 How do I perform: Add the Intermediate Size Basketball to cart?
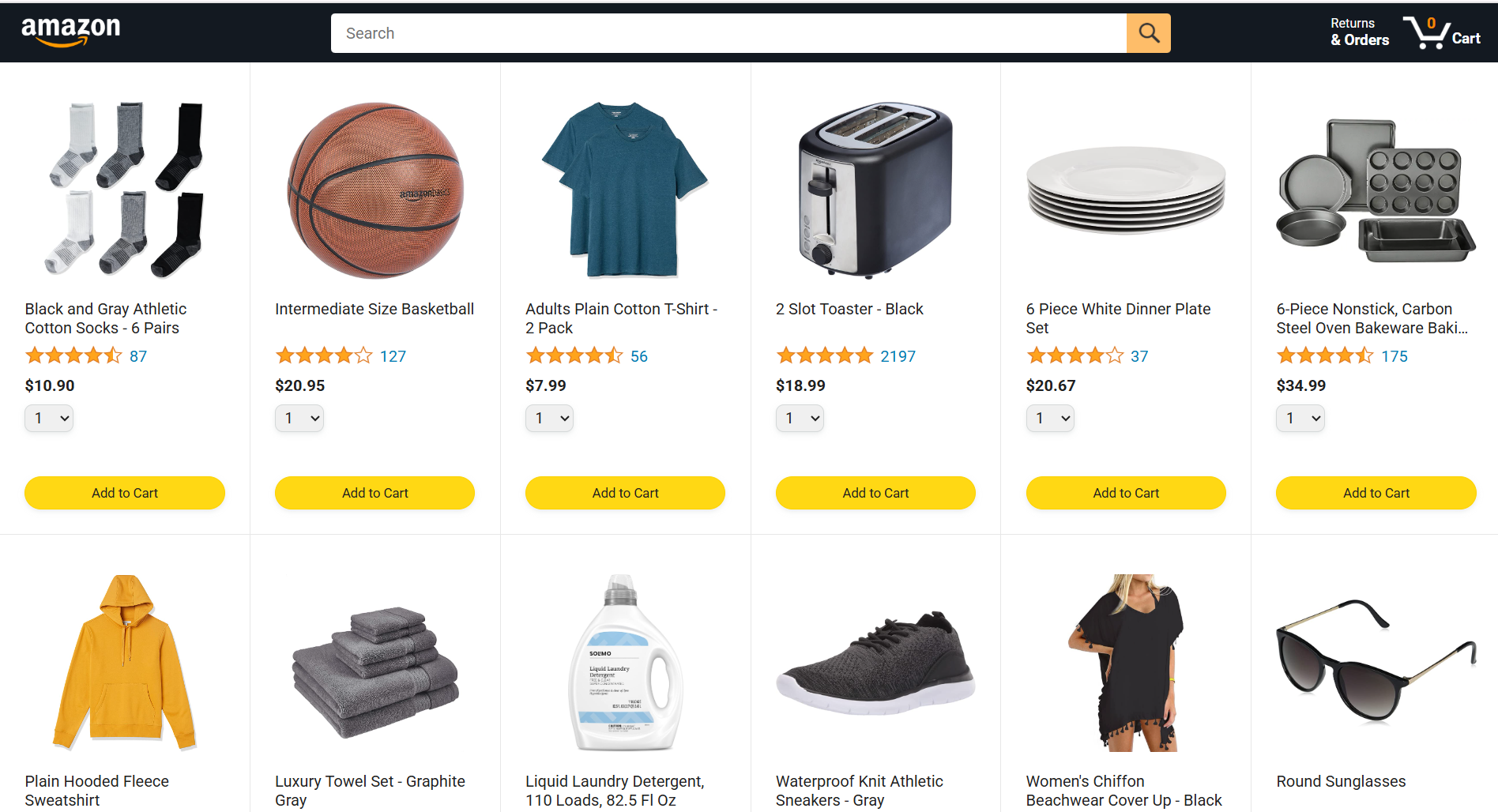[374, 493]
